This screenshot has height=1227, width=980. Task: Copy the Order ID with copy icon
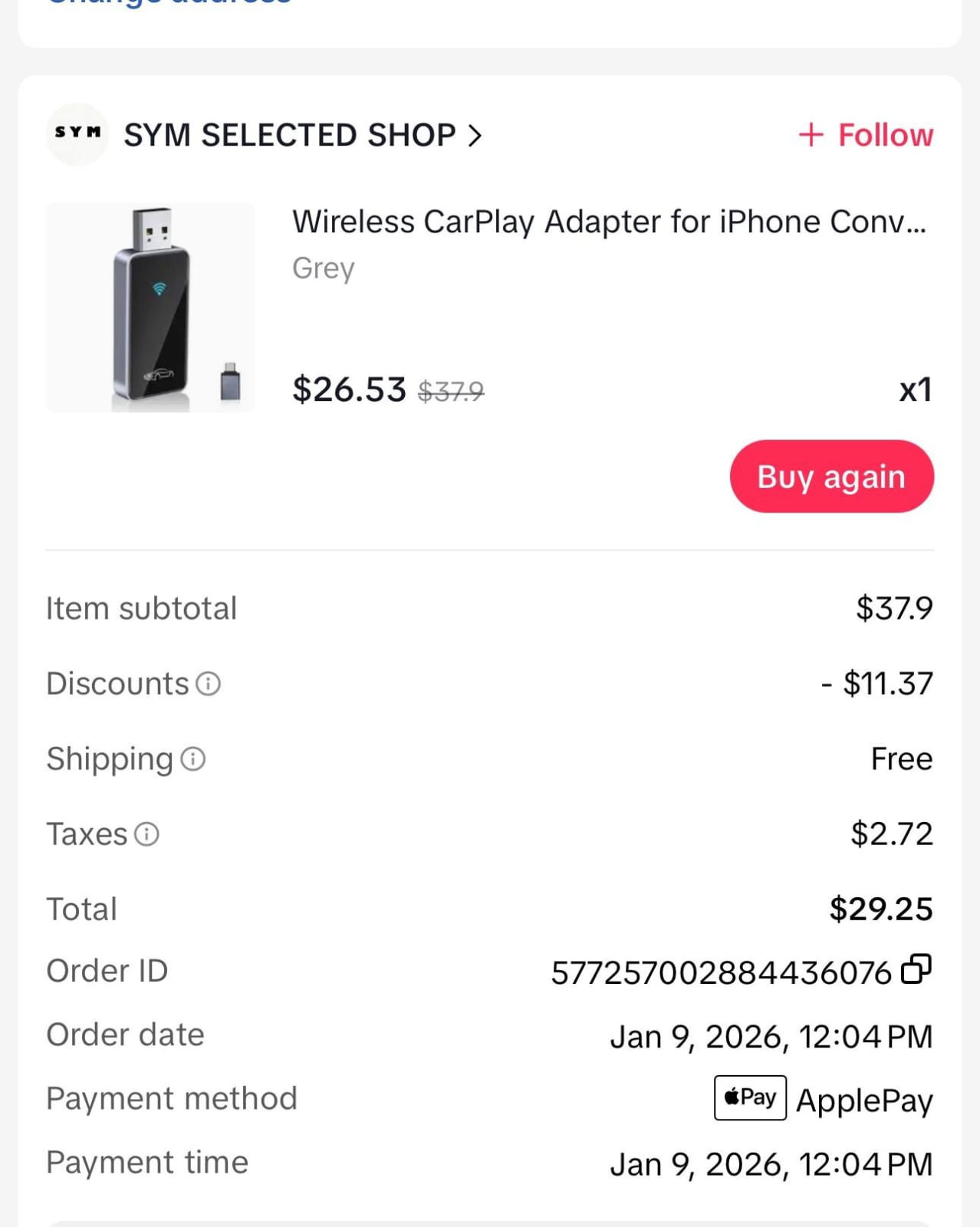(916, 969)
